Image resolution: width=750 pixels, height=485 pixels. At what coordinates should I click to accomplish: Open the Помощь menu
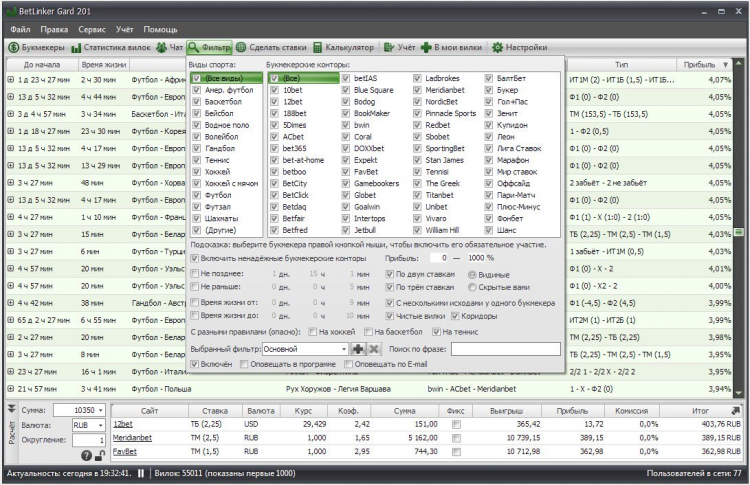point(160,30)
